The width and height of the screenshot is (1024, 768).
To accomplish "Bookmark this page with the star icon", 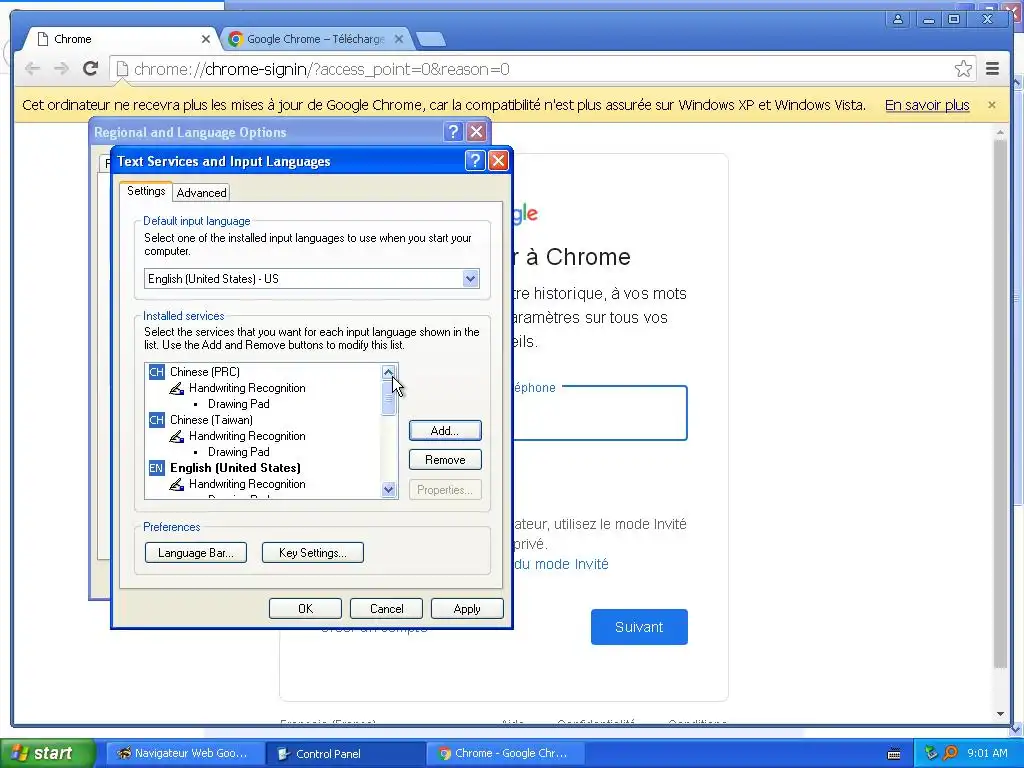I will point(963,69).
